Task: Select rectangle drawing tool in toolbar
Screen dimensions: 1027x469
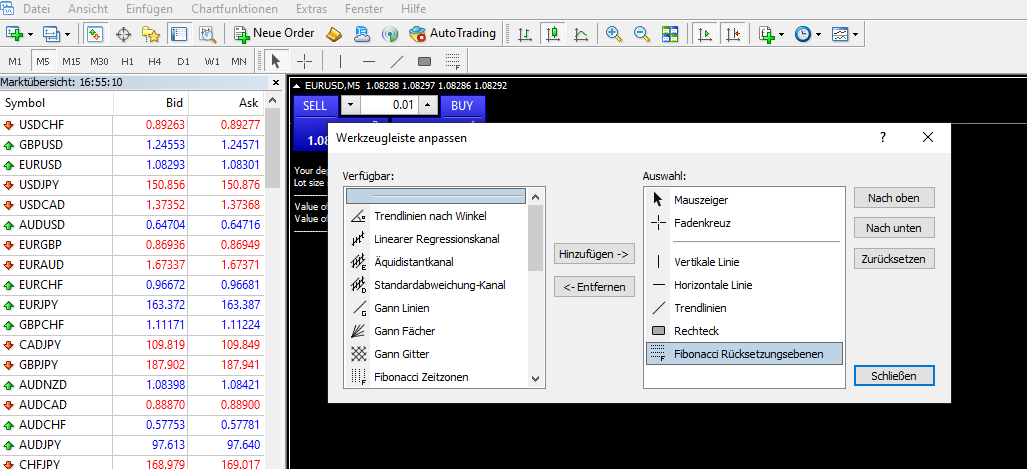Action: coord(424,62)
